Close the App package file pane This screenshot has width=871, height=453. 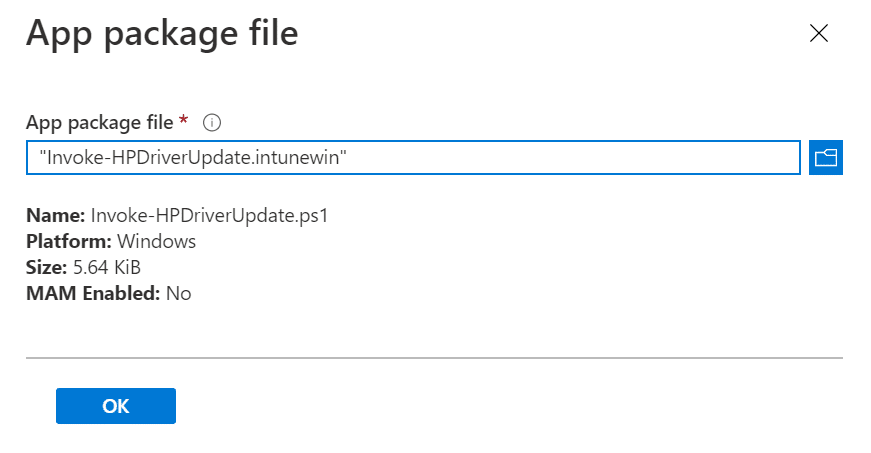(x=819, y=33)
